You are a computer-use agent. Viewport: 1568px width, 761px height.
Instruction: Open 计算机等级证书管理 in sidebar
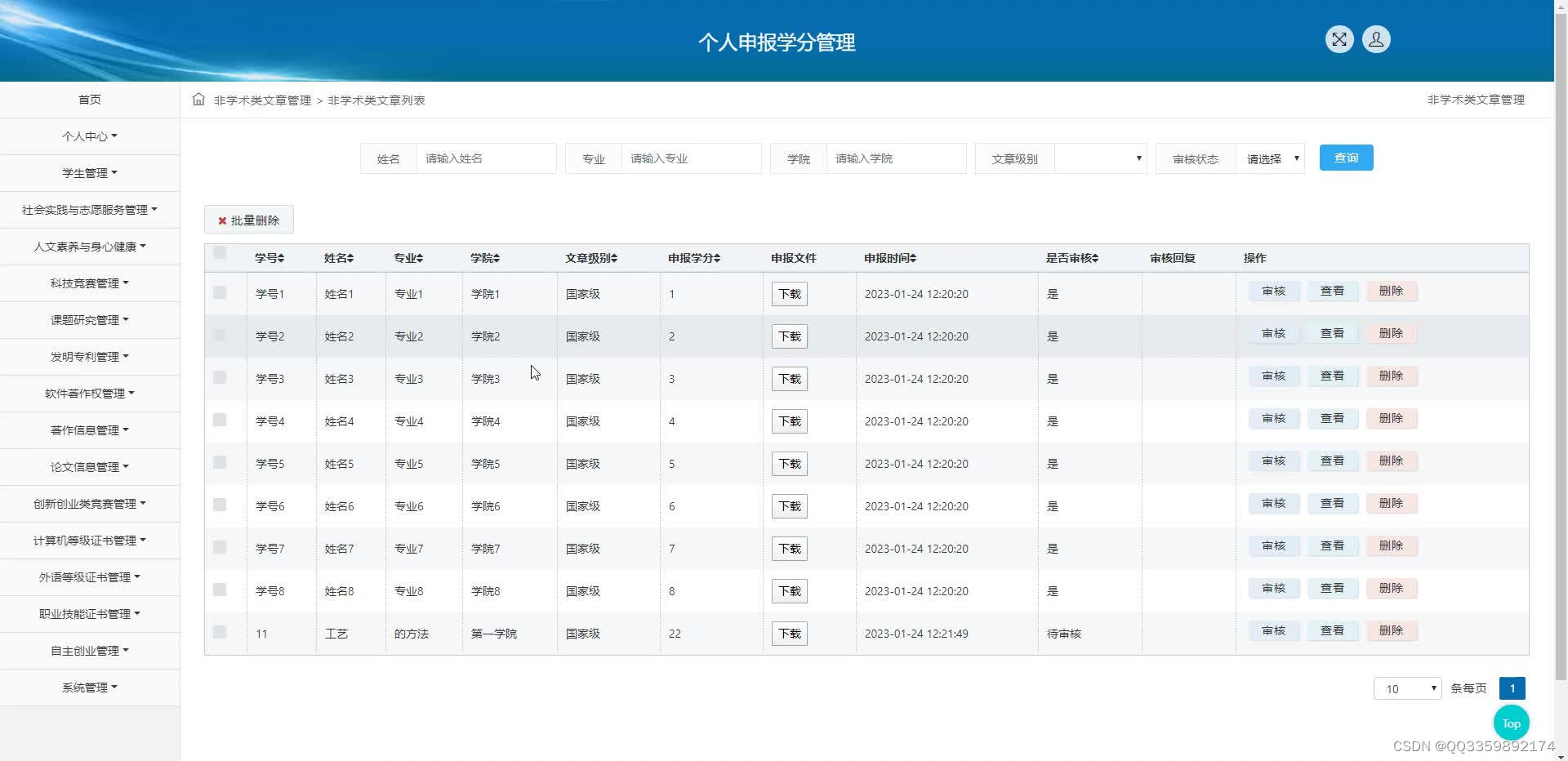[90, 541]
